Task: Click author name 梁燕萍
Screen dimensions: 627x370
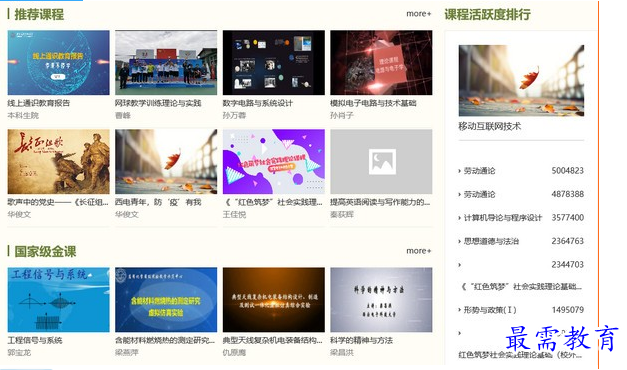Action: click(127, 353)
